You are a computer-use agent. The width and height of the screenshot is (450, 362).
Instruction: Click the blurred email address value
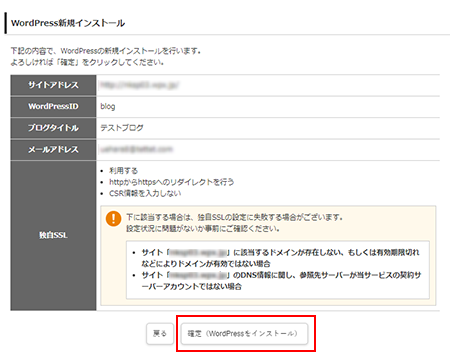(136, 149)
